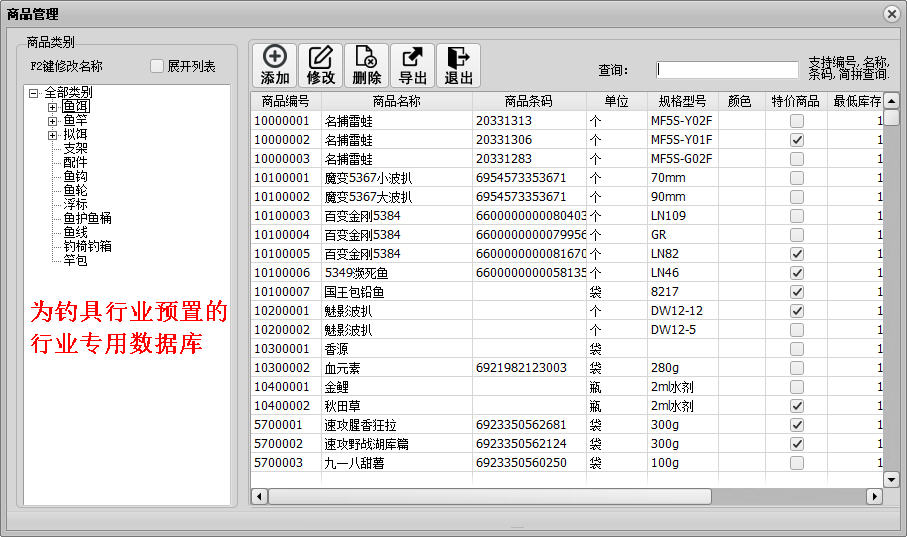This screenshot has width=907, height=537.
Task: Uncheck 特价商品 for 国王包铝鱼 row
Action: 797,292
